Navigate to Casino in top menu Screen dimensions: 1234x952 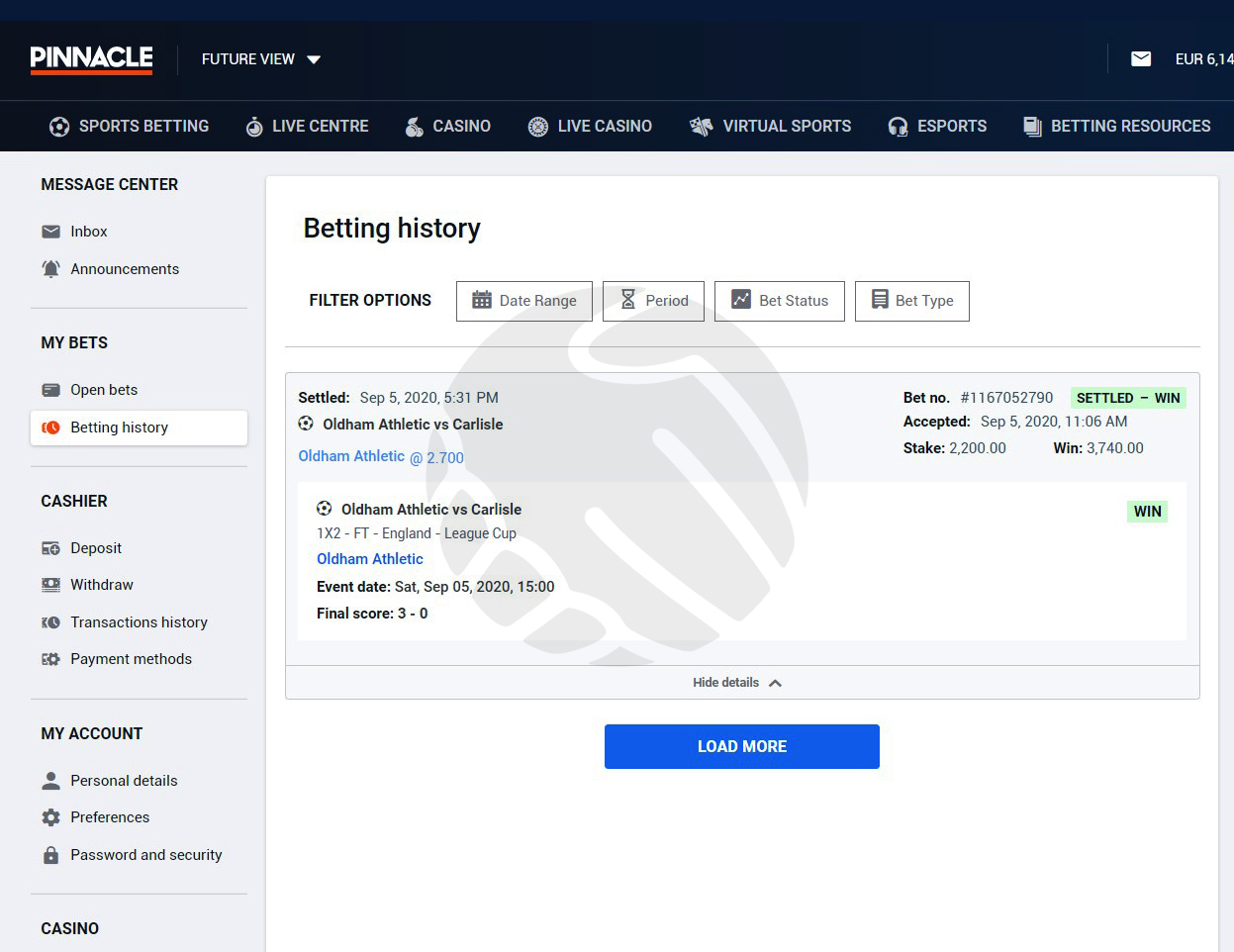coord(447,127)
